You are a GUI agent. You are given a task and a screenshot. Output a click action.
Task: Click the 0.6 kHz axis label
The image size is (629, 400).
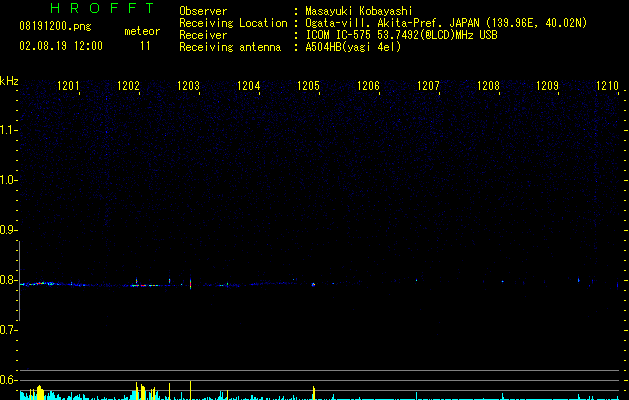7,380
